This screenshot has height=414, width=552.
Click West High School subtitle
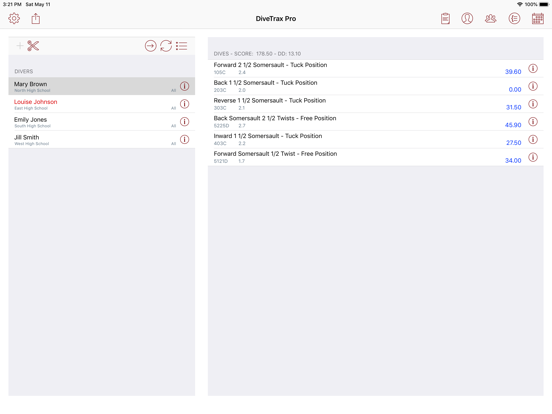pos(32,144)
